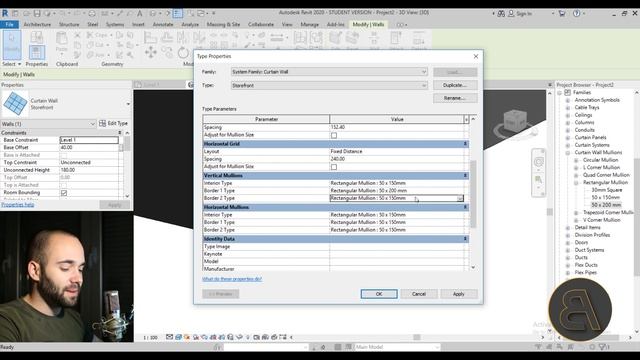
Task: Toggle the Top is Attached checkbox
Action: [x=63, y=185]
